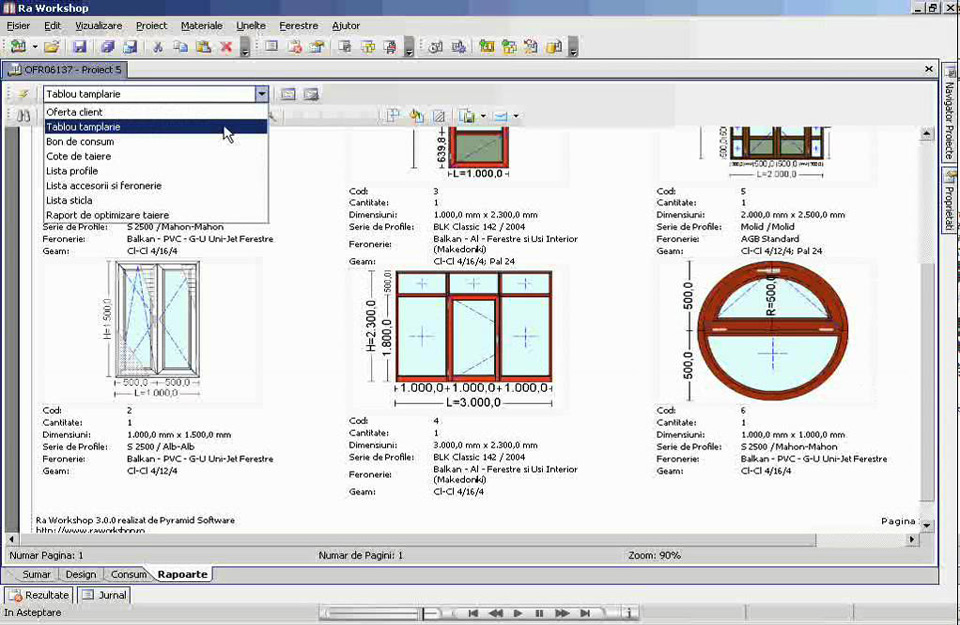Choose Bon de consum report
960x625 pixels.
(x=156, y=141)
